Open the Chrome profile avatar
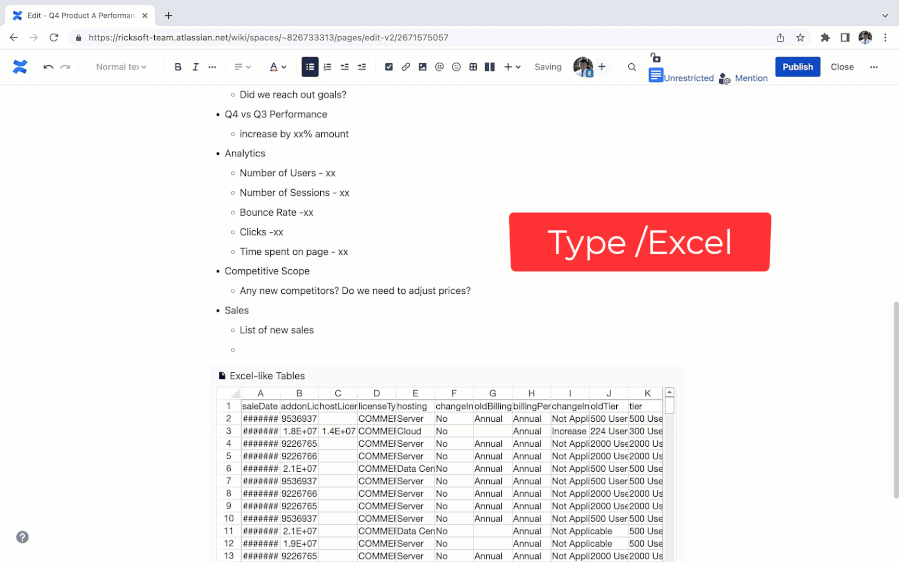This screenshot has width=899, height=562. [x=865, y=37]
